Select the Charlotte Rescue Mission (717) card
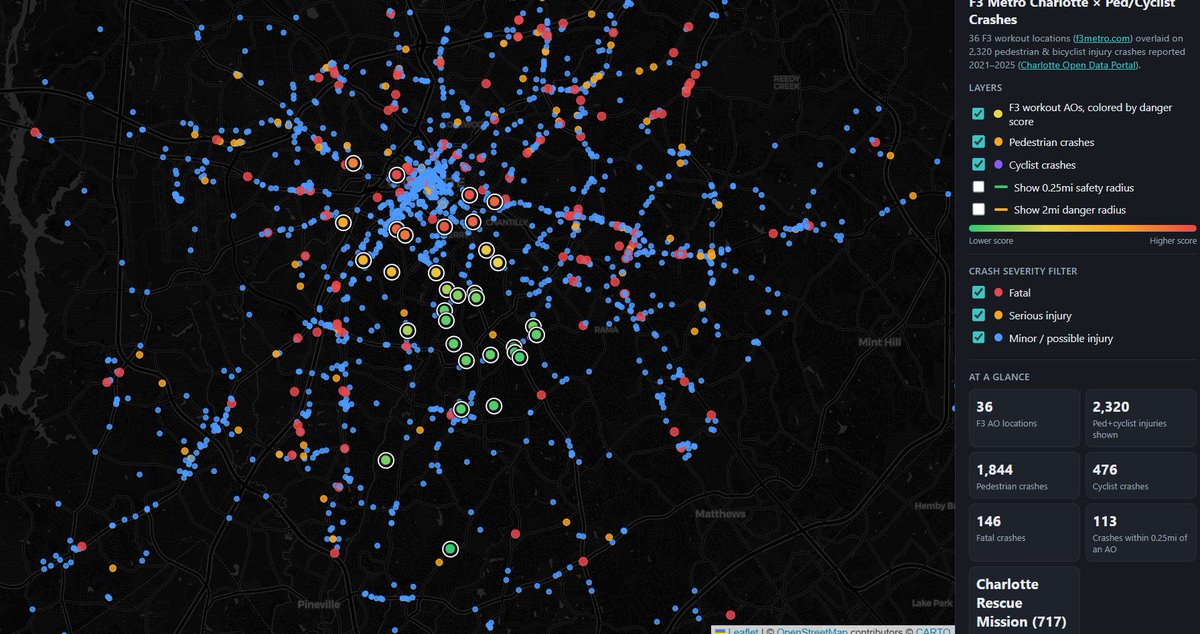The height and width of the screenshot is (634, 1200). coord(1024,601)
